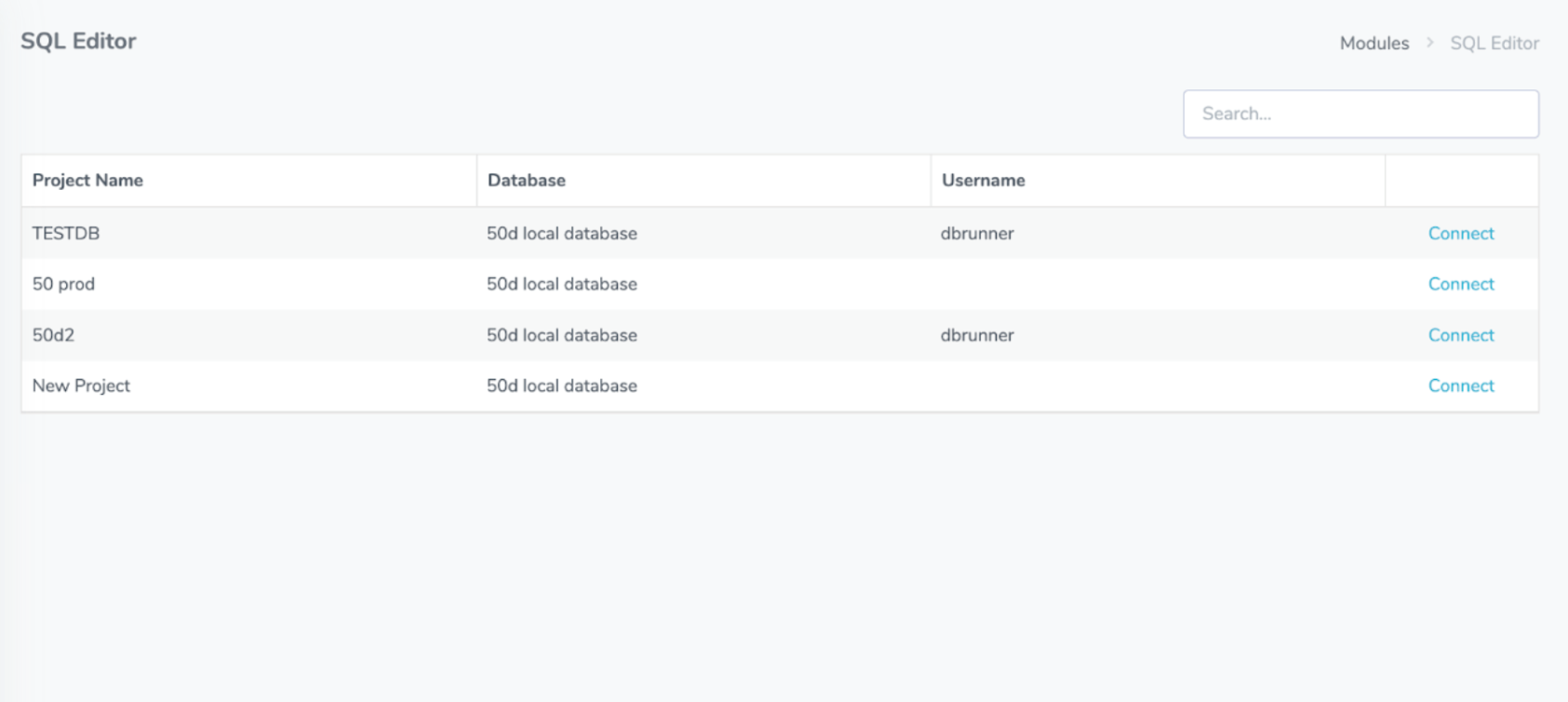Screen dimensions: 1568x702
Task: Open the Modules breadcrumb link
Action: tap(1374, 44)
